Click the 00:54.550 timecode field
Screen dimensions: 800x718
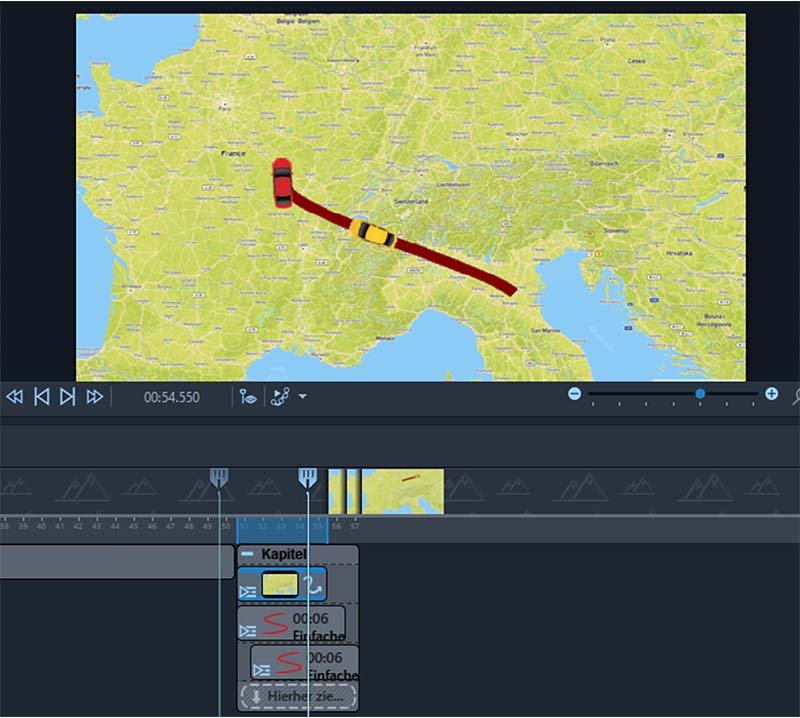(171, 397)
